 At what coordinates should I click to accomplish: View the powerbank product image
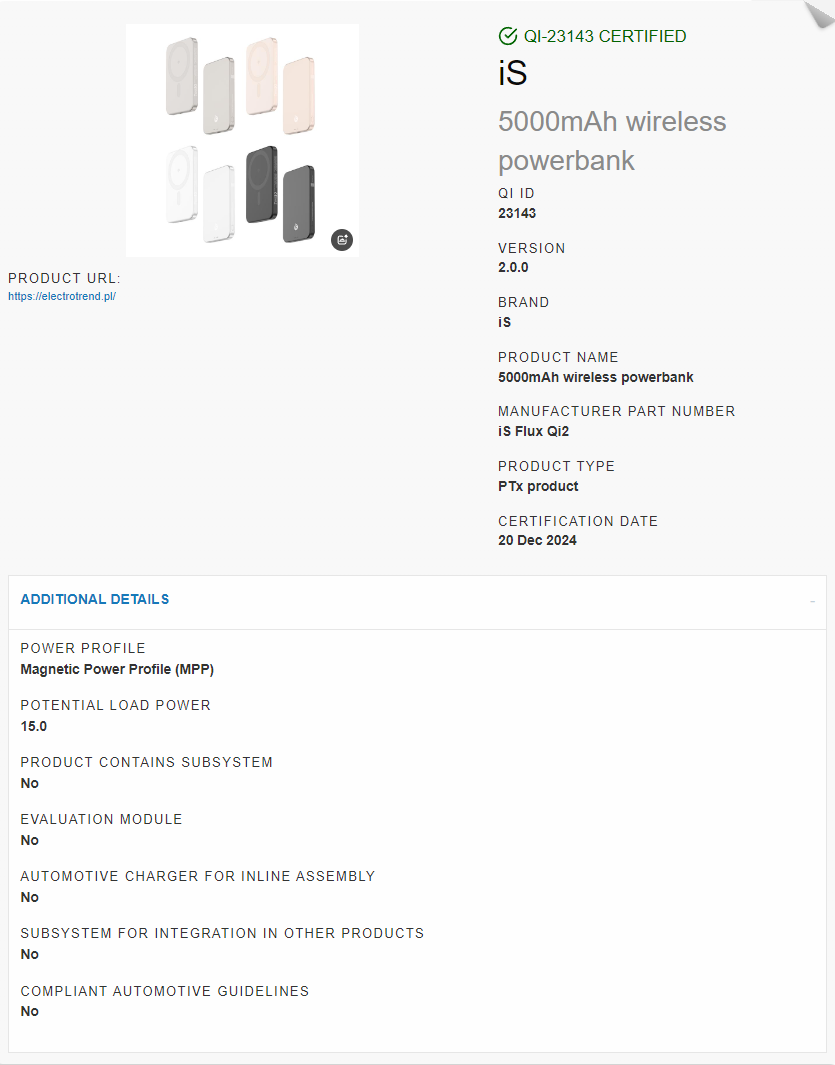point(243,141)
